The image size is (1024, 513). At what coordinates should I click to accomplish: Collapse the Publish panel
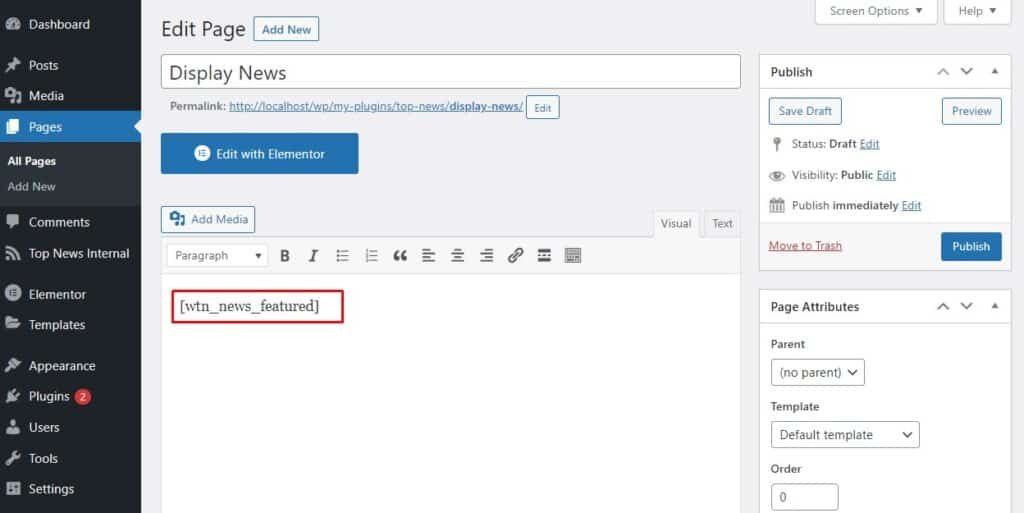pyautogui.click(x=995, y=72)
